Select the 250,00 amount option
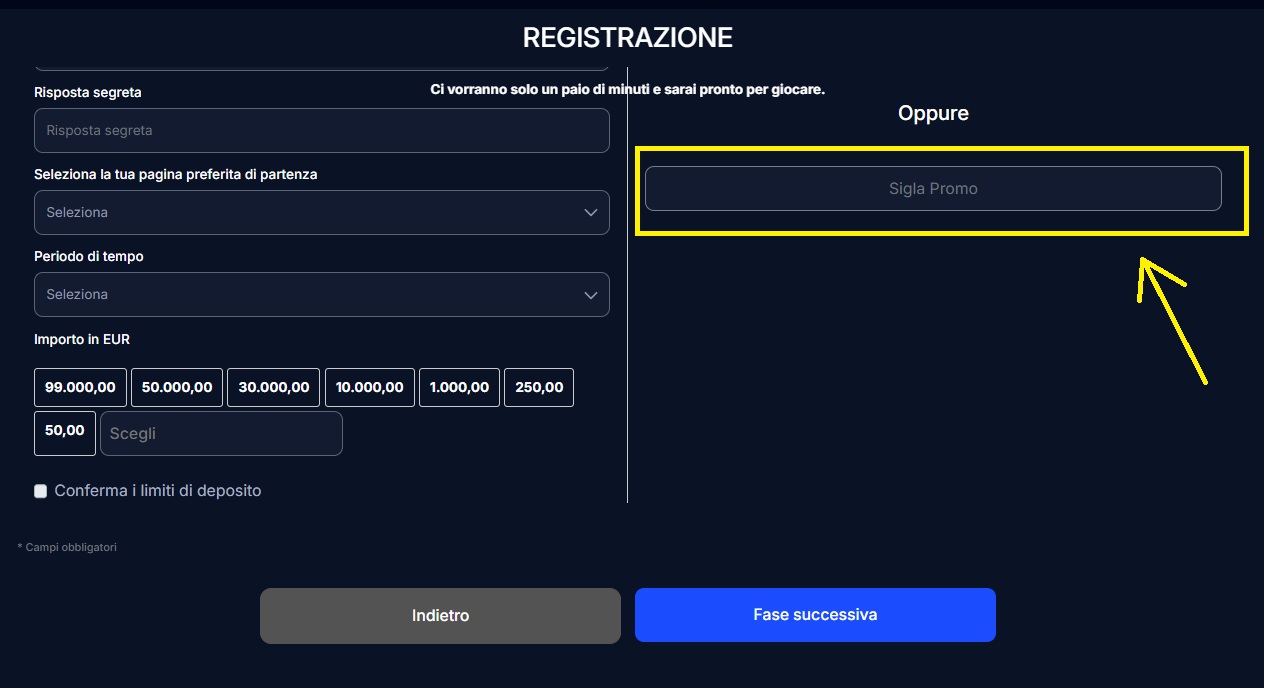The height and width of the screenshot is (688, 1264). pyautogui.click(x=539, y=388)
